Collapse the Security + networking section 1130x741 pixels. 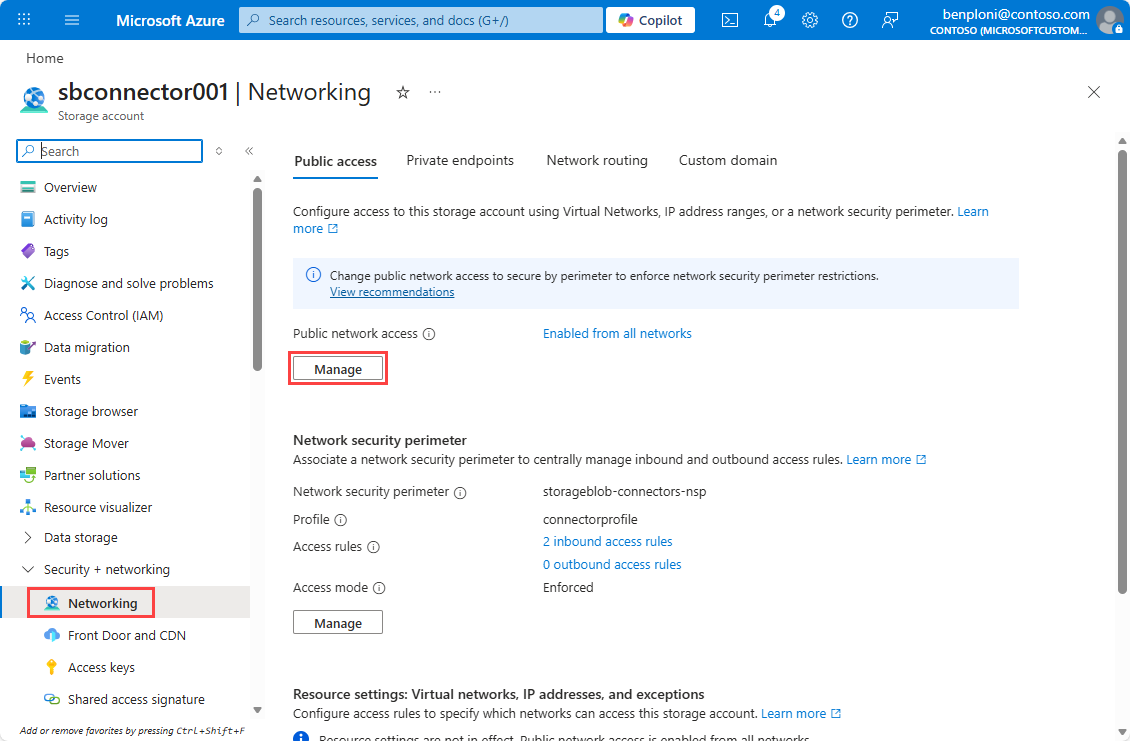tap(28, 569)
